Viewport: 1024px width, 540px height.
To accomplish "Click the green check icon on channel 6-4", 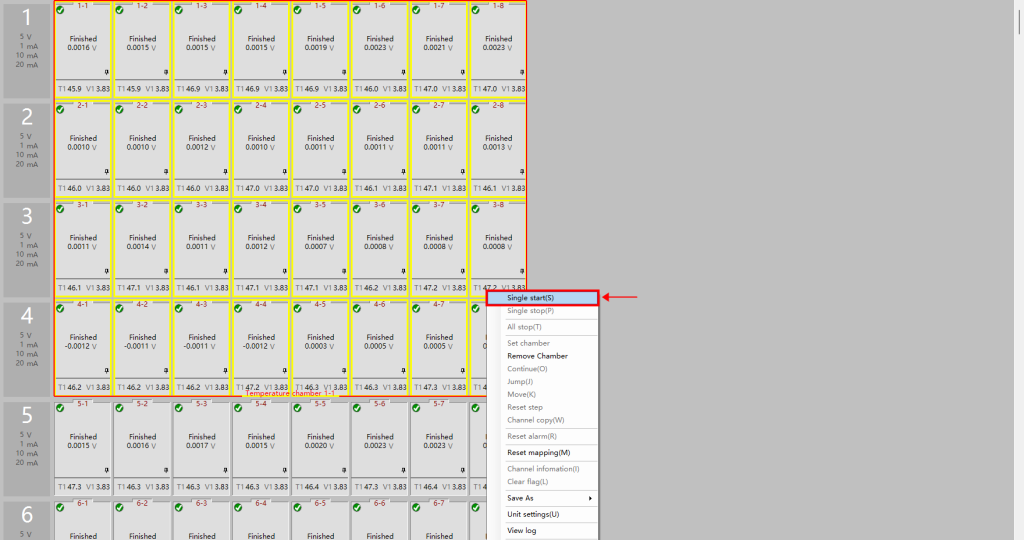I will tap(238, 507).
